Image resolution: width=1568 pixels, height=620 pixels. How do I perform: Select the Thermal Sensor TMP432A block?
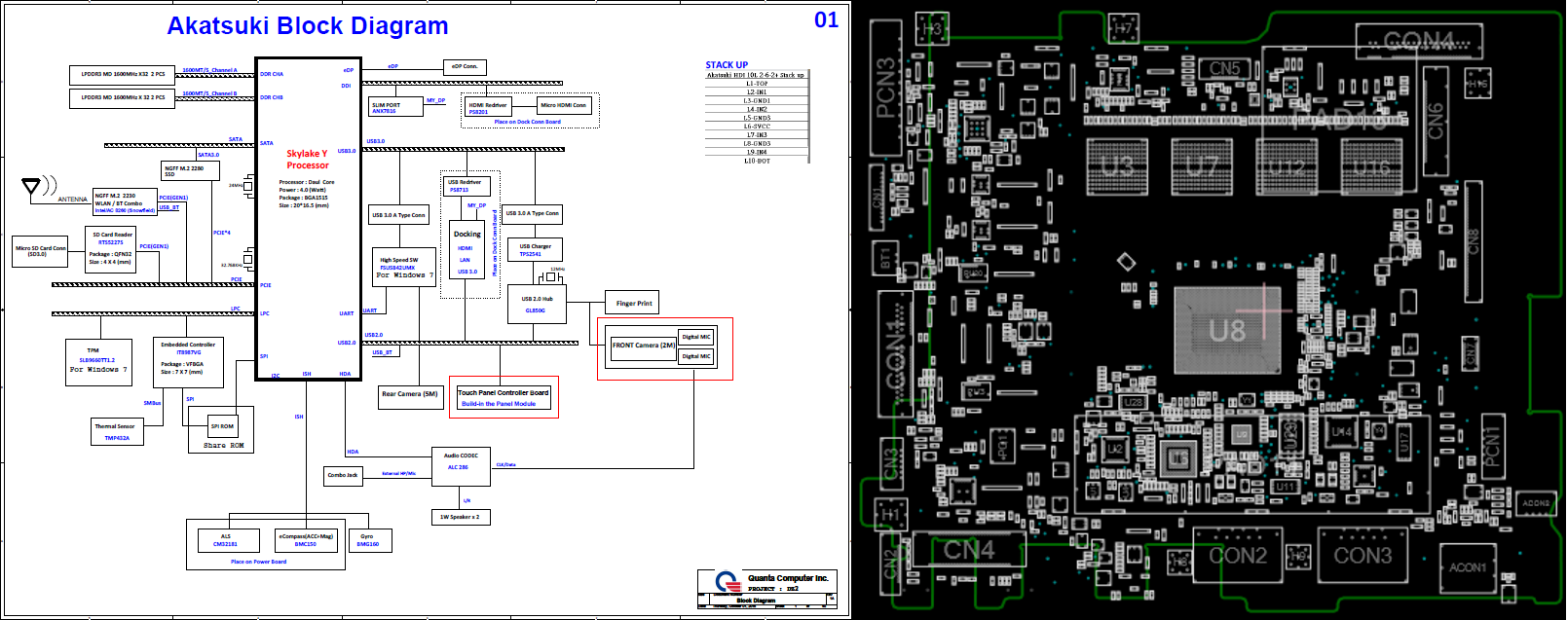coord(117,432)
